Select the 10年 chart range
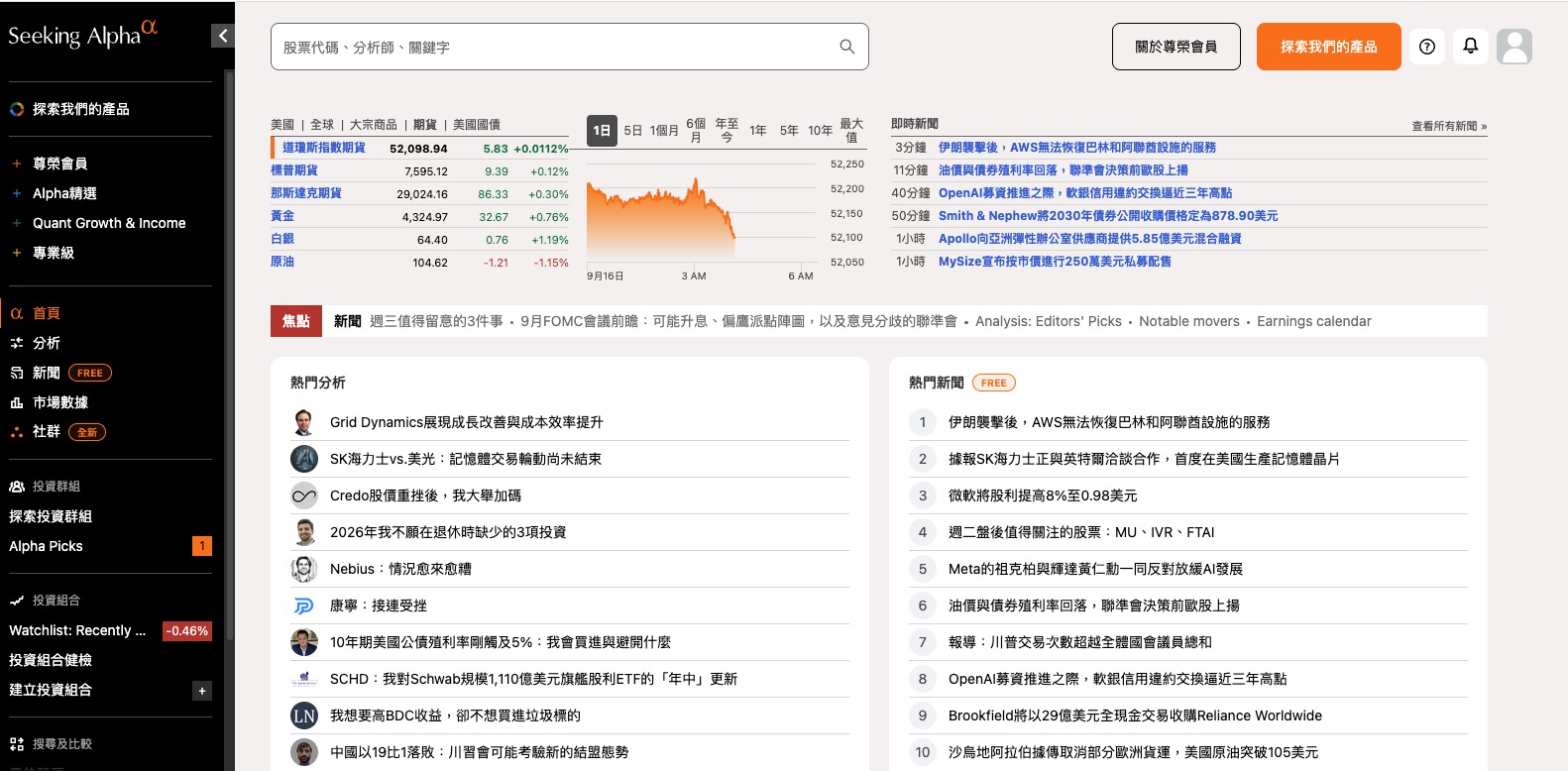Viewport: 1568px width, 771px height. point(820,131)
